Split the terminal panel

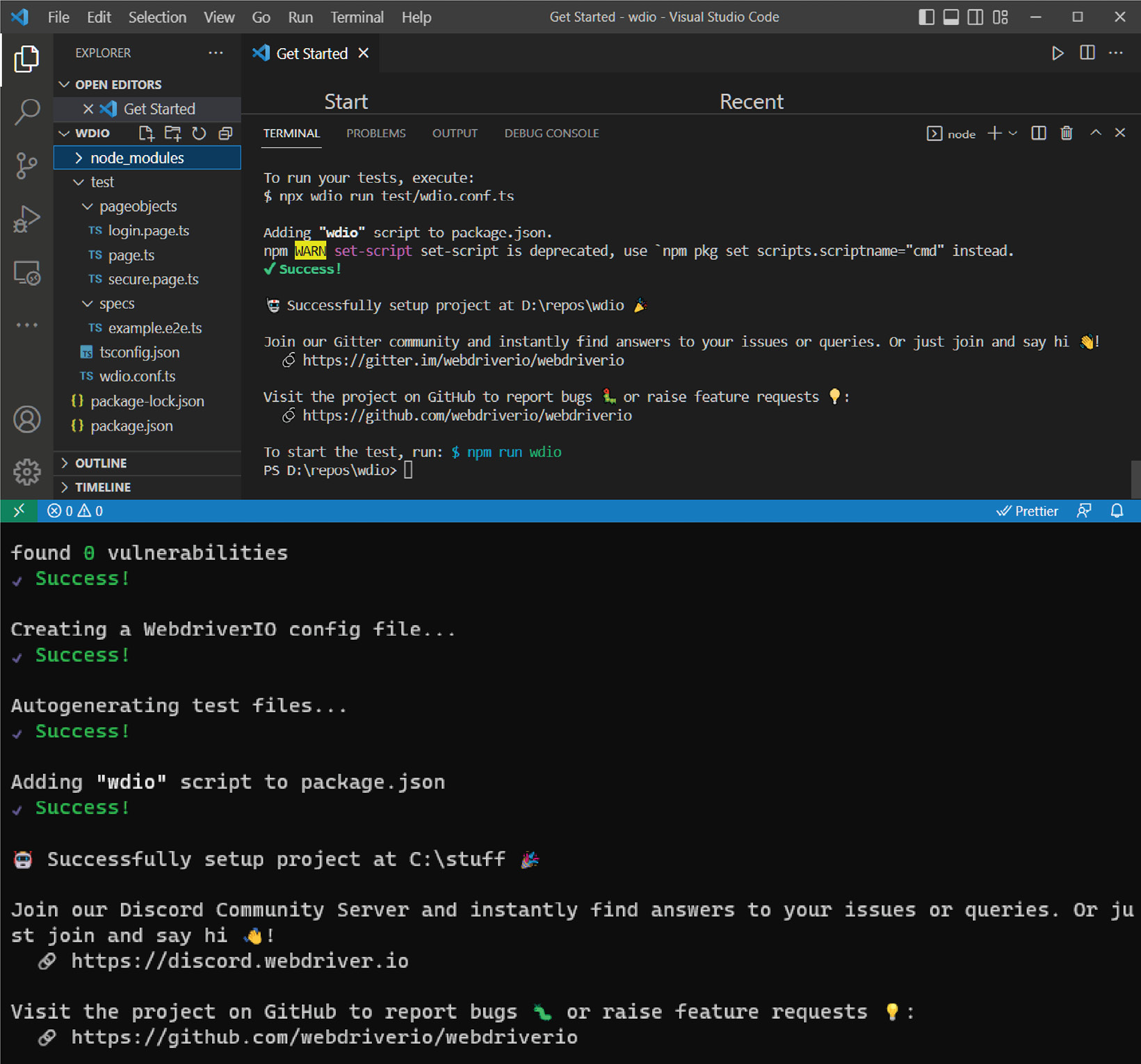(x=1039, y=134)
